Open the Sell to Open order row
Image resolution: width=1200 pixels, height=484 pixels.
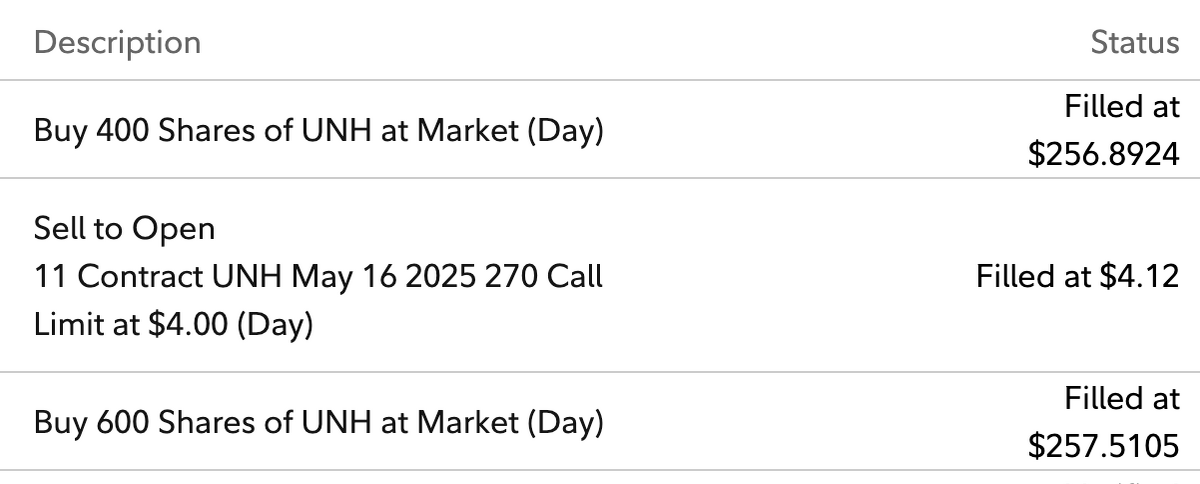(x=600, y=276)
